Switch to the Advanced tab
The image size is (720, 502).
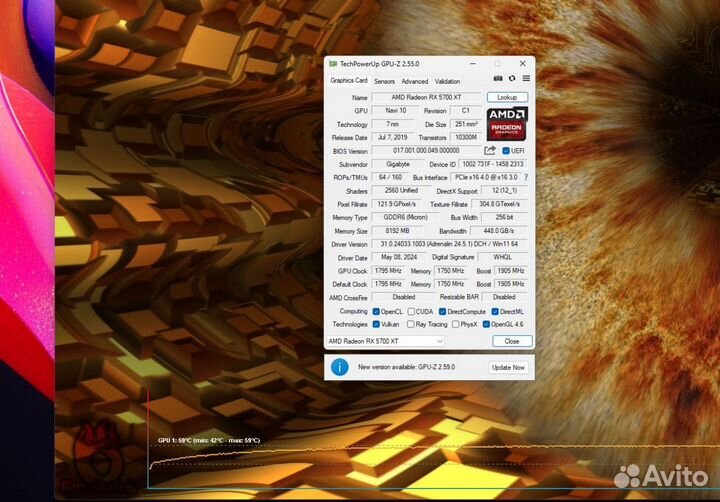414,81
